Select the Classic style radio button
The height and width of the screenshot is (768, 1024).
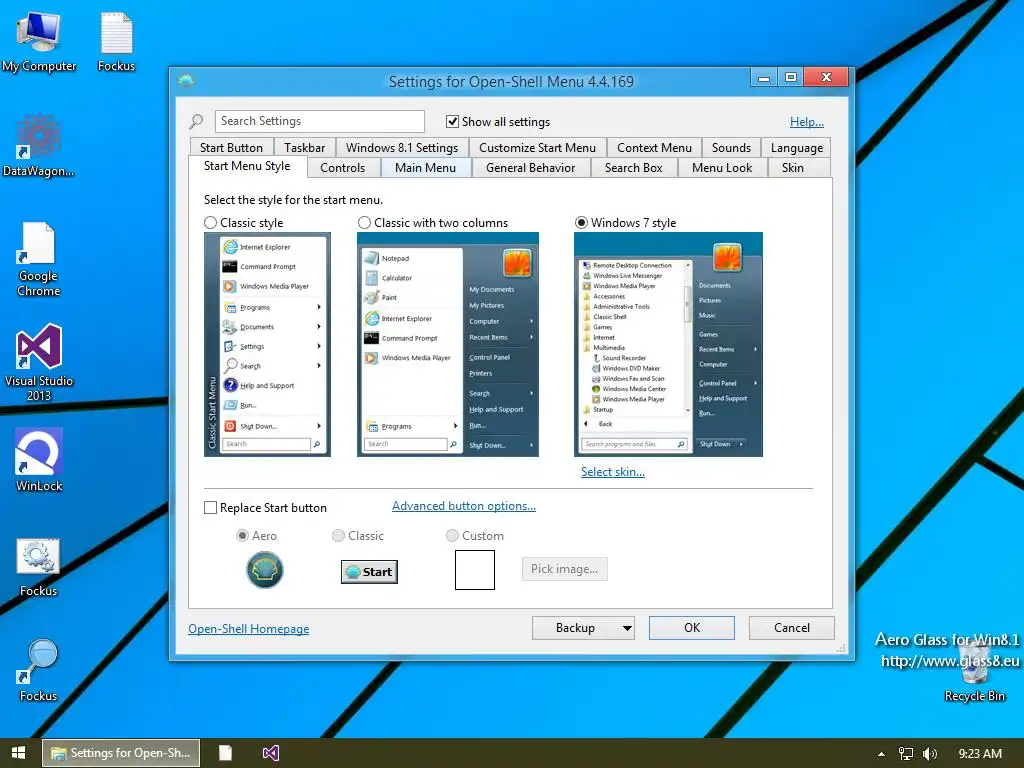point(210,223)
